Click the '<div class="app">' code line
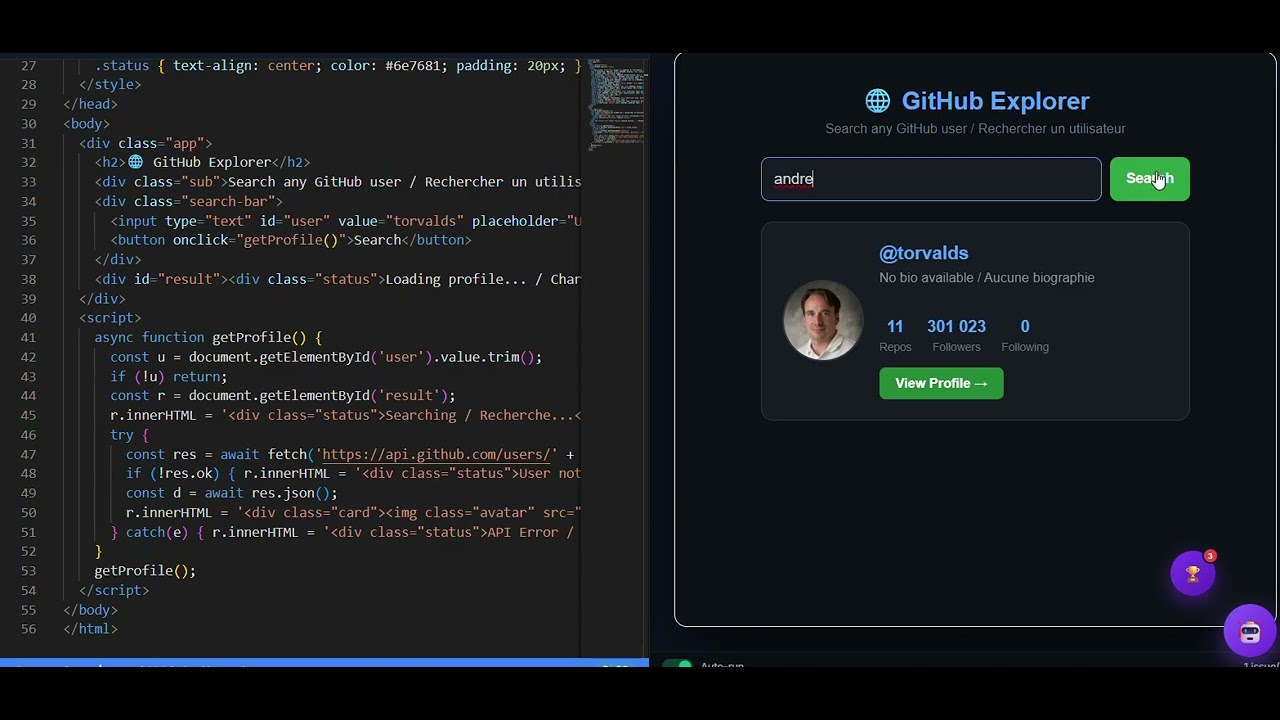The image size is (1280, 720). (146, 143)
